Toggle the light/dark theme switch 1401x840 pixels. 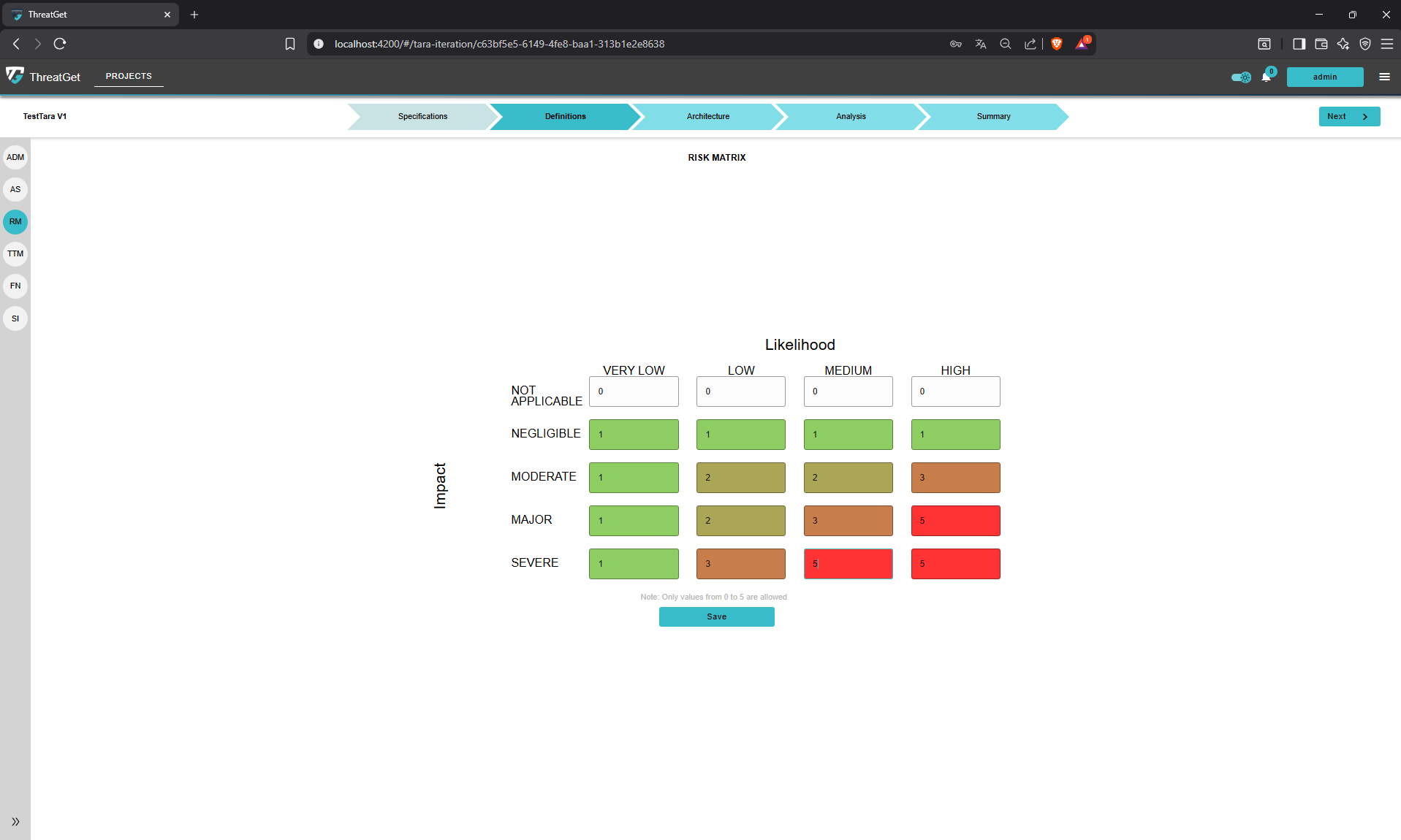click(1240, 77)
